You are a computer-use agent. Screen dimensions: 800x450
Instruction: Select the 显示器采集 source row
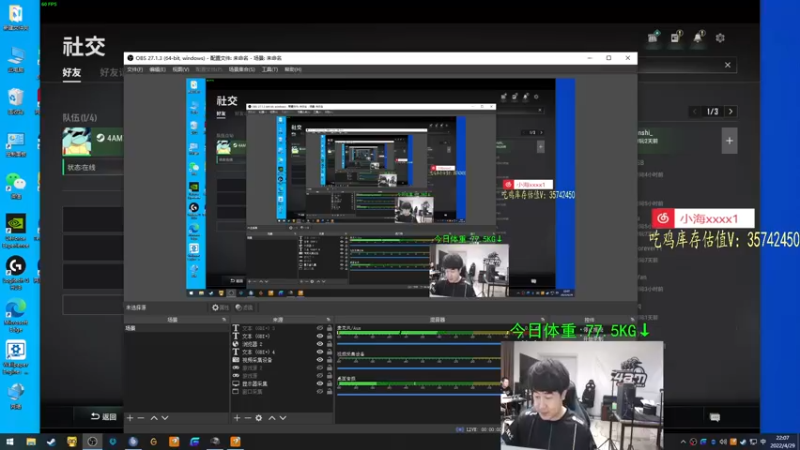282,383
